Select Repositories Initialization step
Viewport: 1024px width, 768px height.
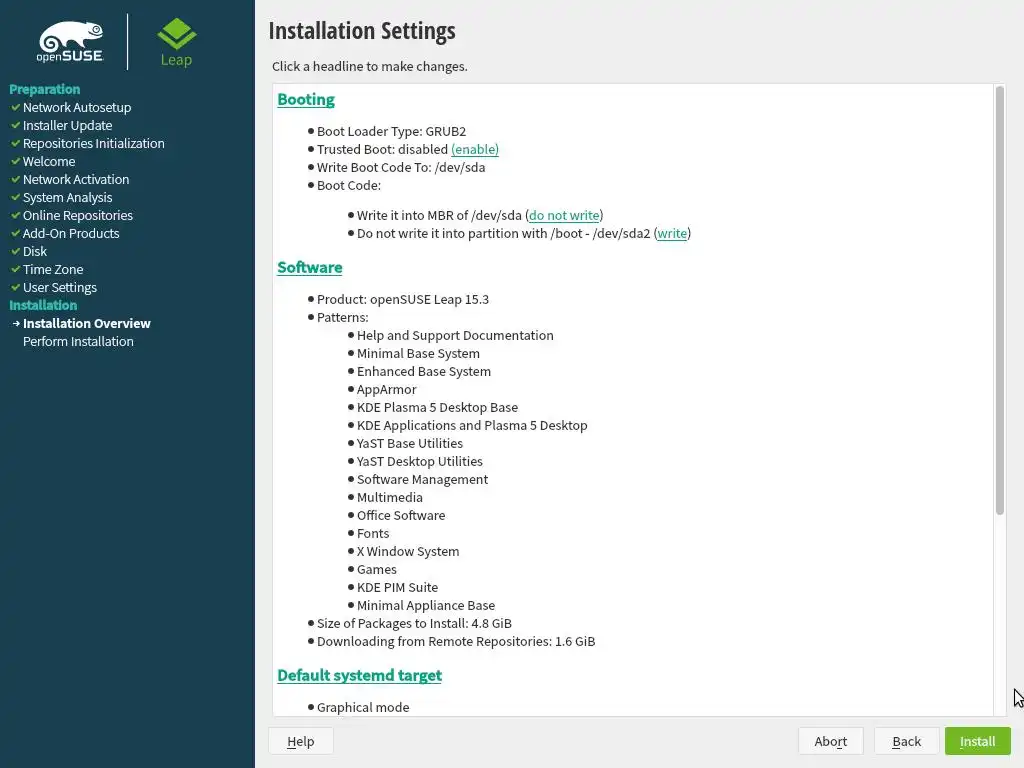[x=93, y=144]
